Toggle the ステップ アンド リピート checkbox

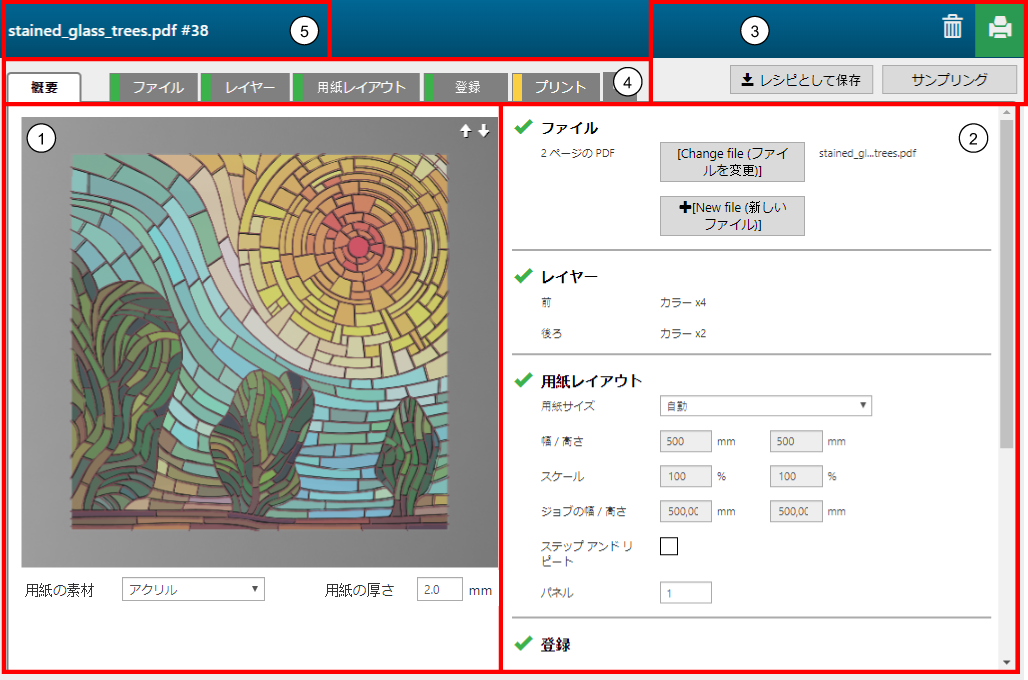pos(669,546)
